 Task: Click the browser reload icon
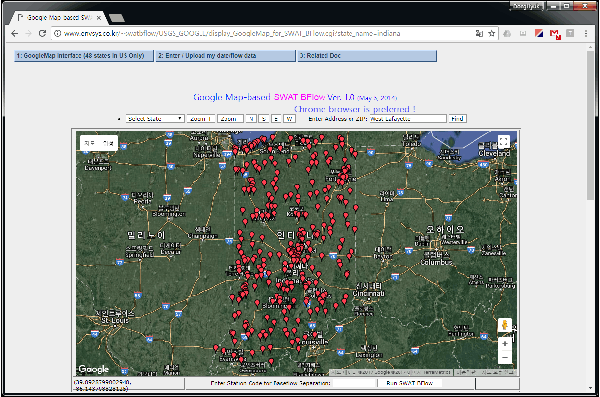tap(42, 34)
